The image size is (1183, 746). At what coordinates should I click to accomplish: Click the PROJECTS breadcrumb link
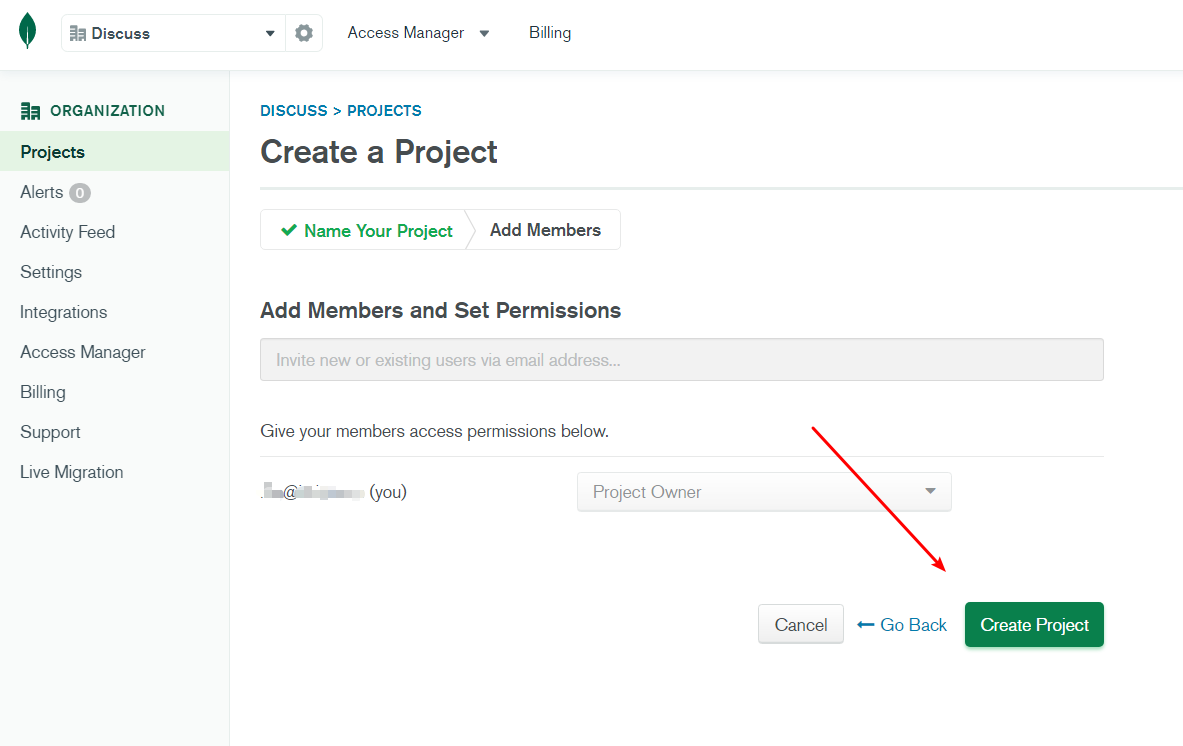[384, 110]
